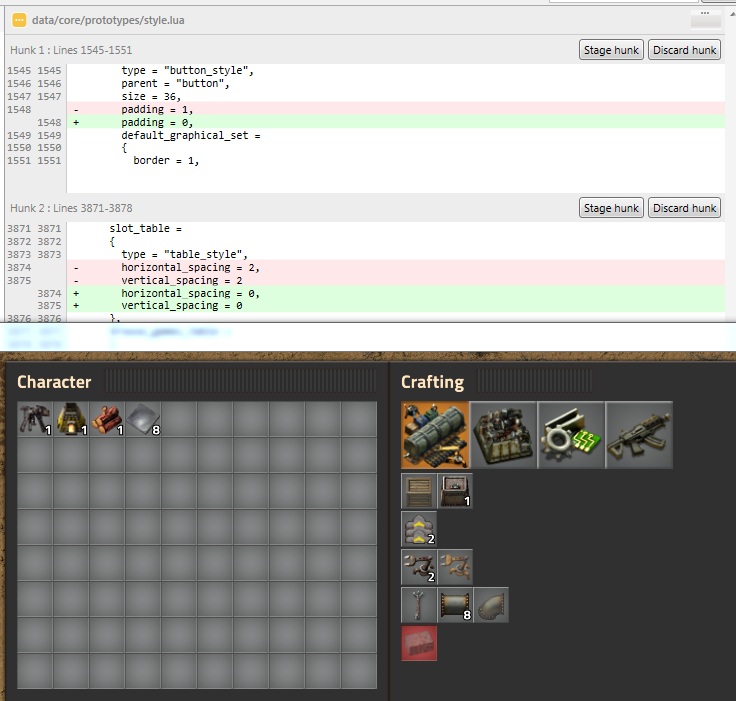Open the ellipsis menu in file header
The height and width of the screenshot is (701, 736).
tap(705, 19)
